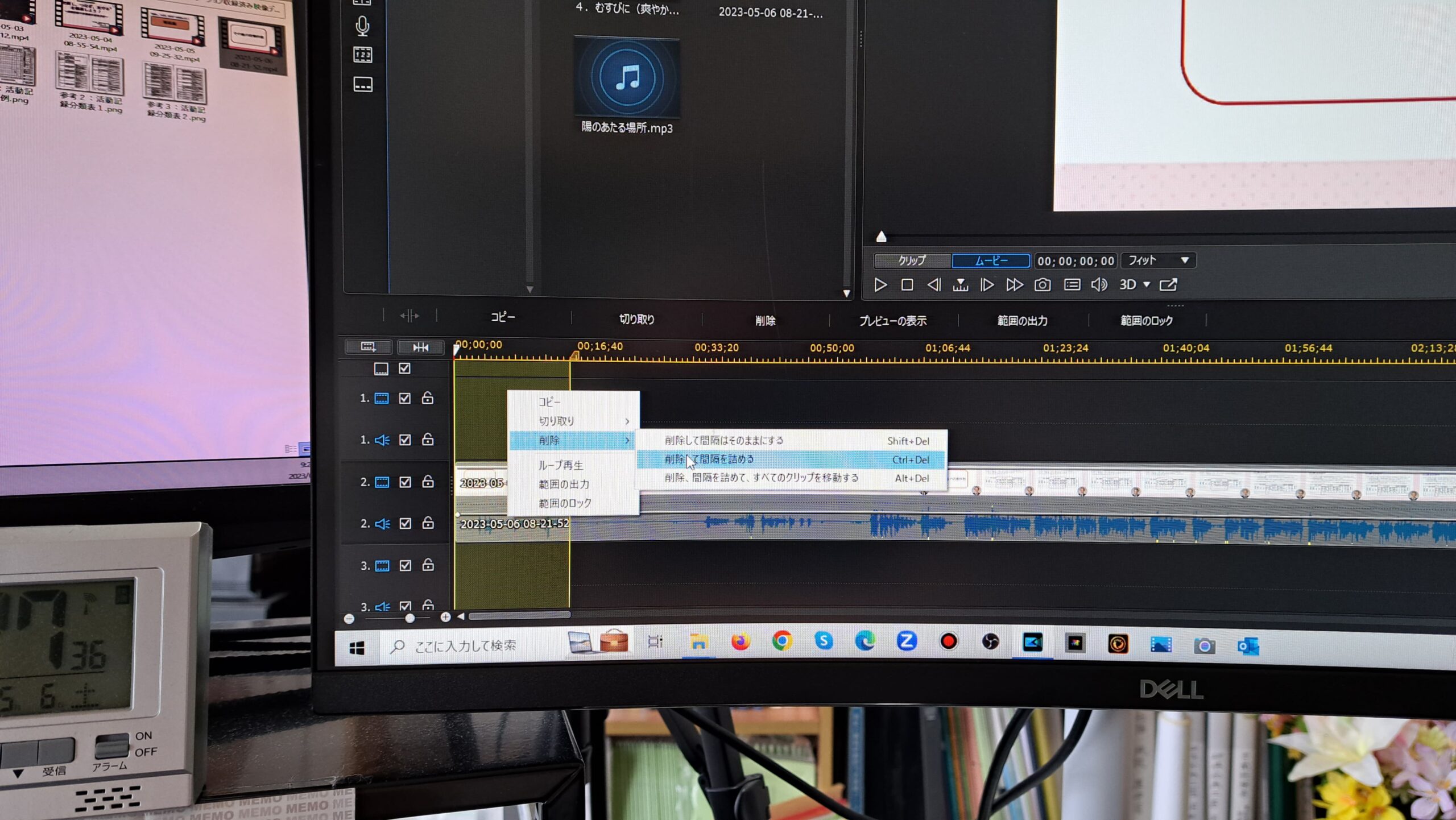Open the chapter room icon labeled 123

pos(363,55)
